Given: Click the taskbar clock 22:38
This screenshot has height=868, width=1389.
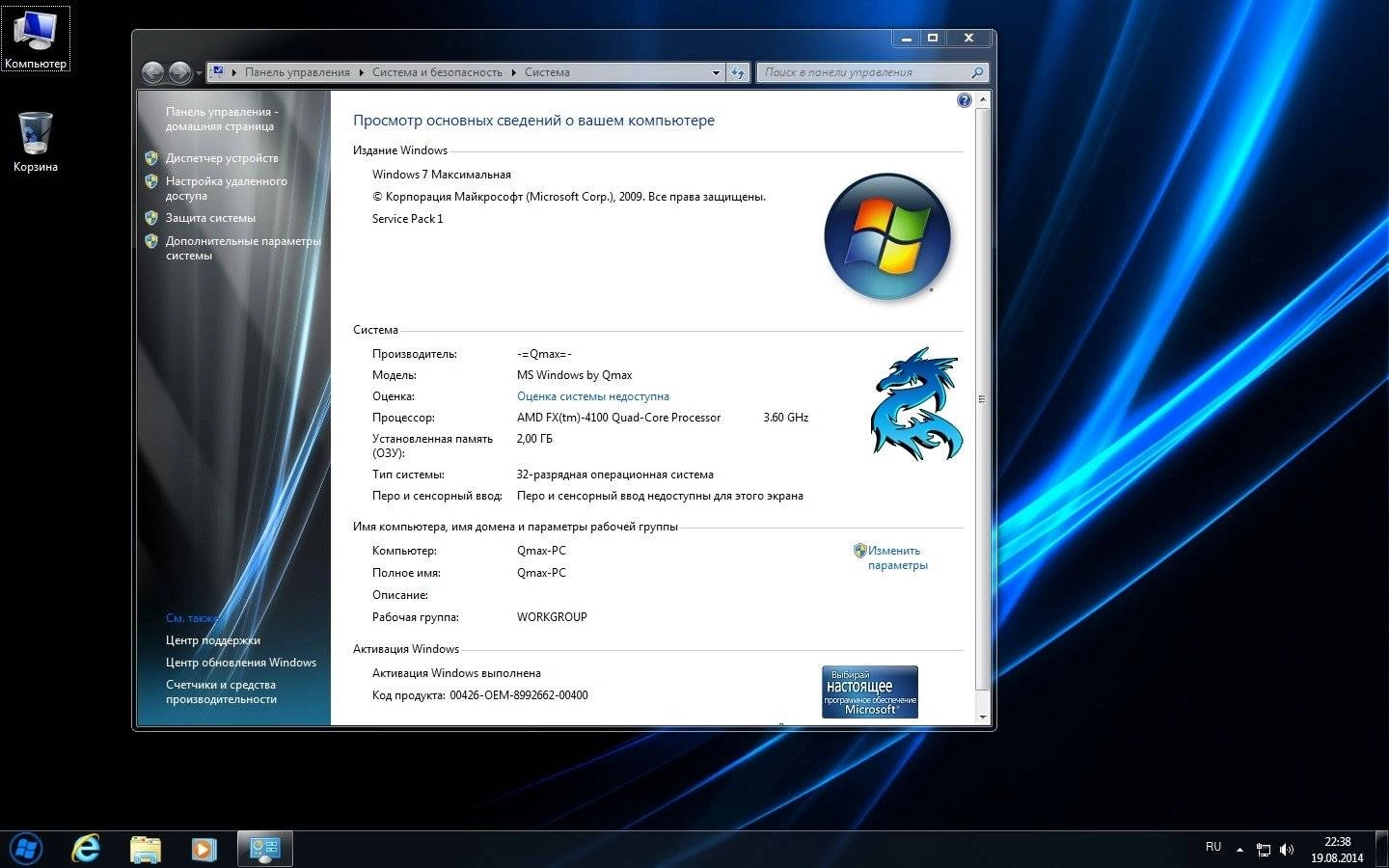Looking at the screenshot, I should (x=1337, y=842).
